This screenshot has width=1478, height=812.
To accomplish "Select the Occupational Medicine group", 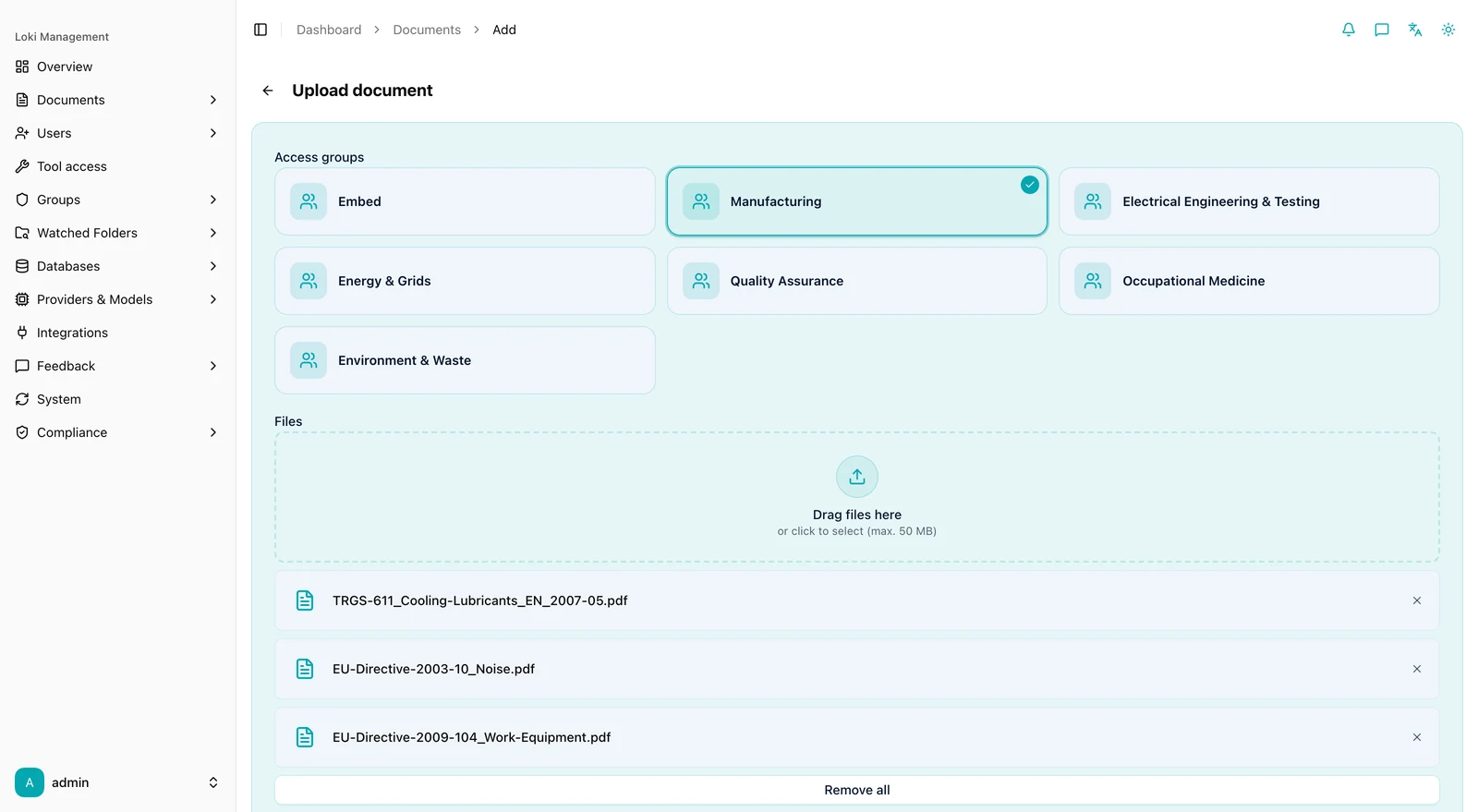I will 1249,281.
